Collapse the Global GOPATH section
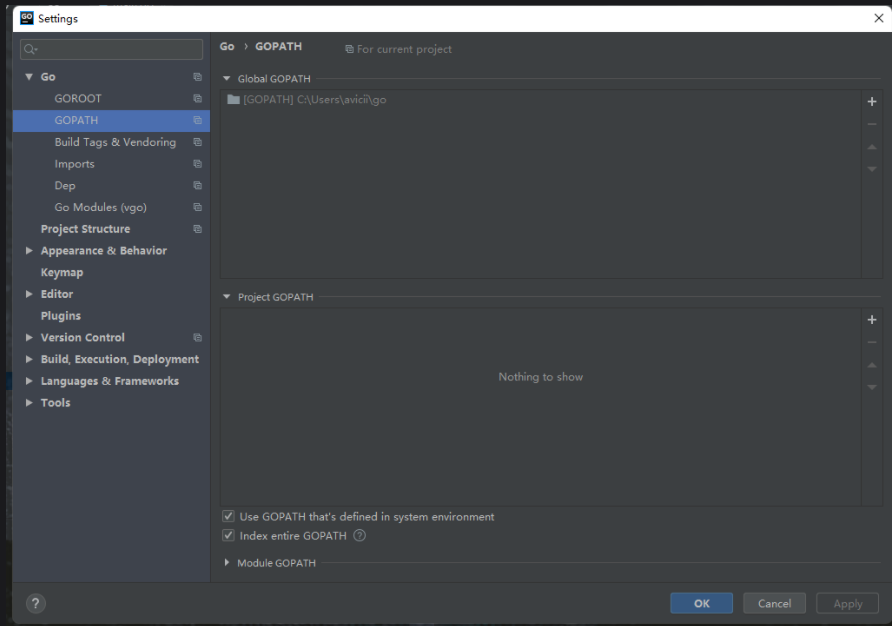Viewport: 892px width, 626px height. [226, 79]
